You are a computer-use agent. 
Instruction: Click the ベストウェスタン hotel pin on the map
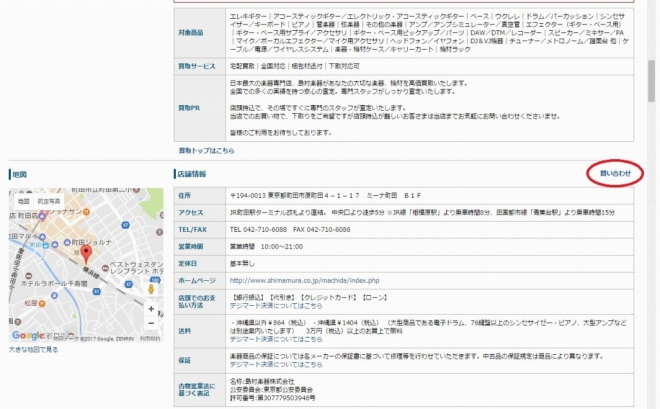pyautogui.click(x=105, y=268)
